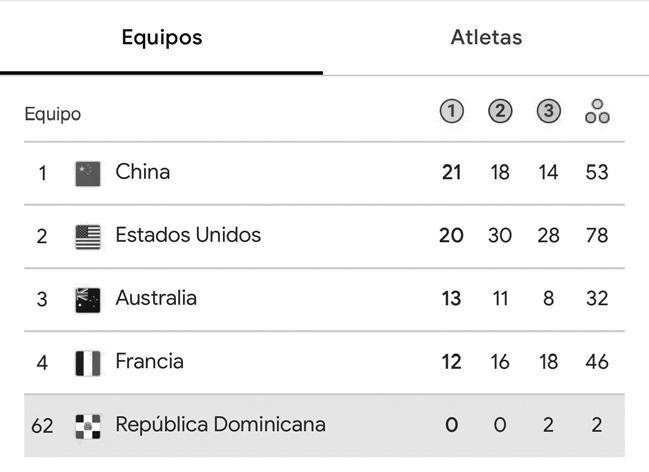Click the República Dominicana flag icon
Image resolution: width=649 pixels, height=472 pixels.
[88, 426]
